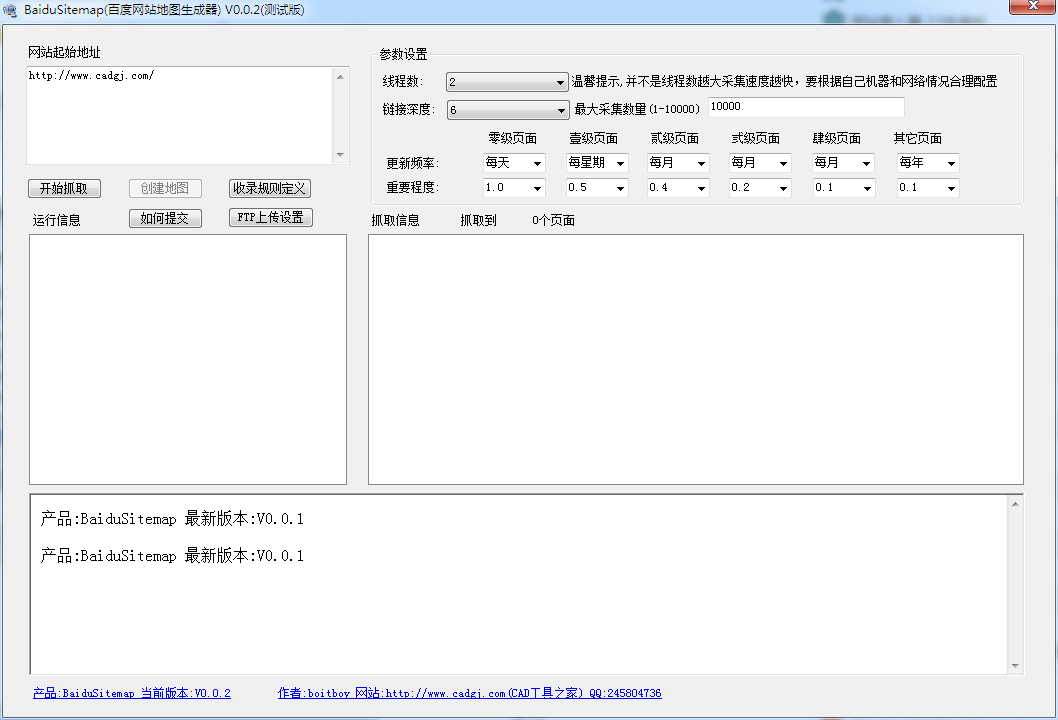Open FTP上传设置 settings

271,217
